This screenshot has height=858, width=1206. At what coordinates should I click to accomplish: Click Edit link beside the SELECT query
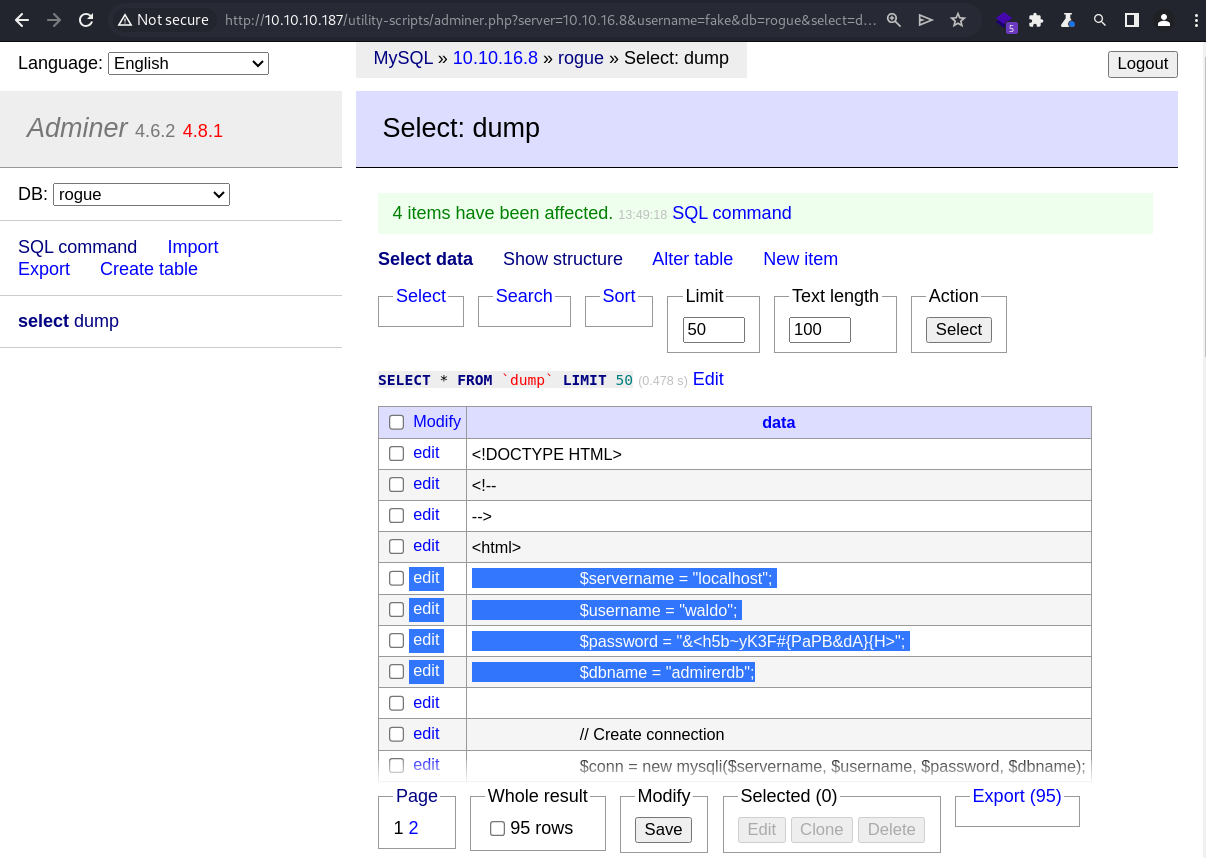click(x=708, y=379)
